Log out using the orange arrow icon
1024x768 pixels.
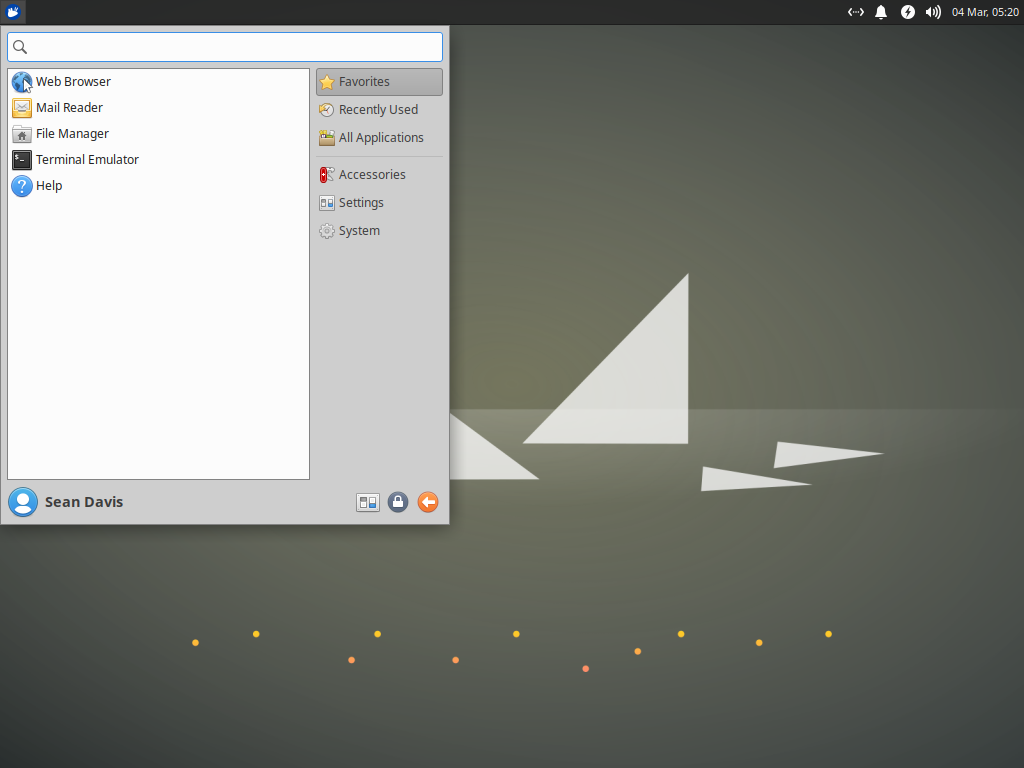(x=427, y=502)
